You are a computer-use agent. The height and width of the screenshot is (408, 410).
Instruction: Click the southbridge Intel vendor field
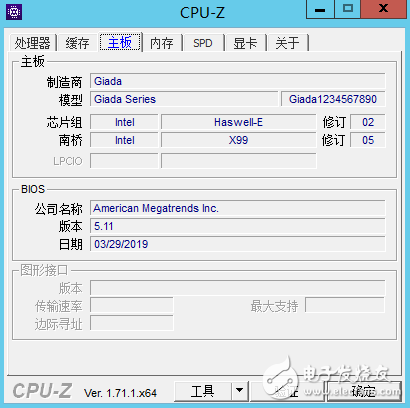tap(124, 140)
